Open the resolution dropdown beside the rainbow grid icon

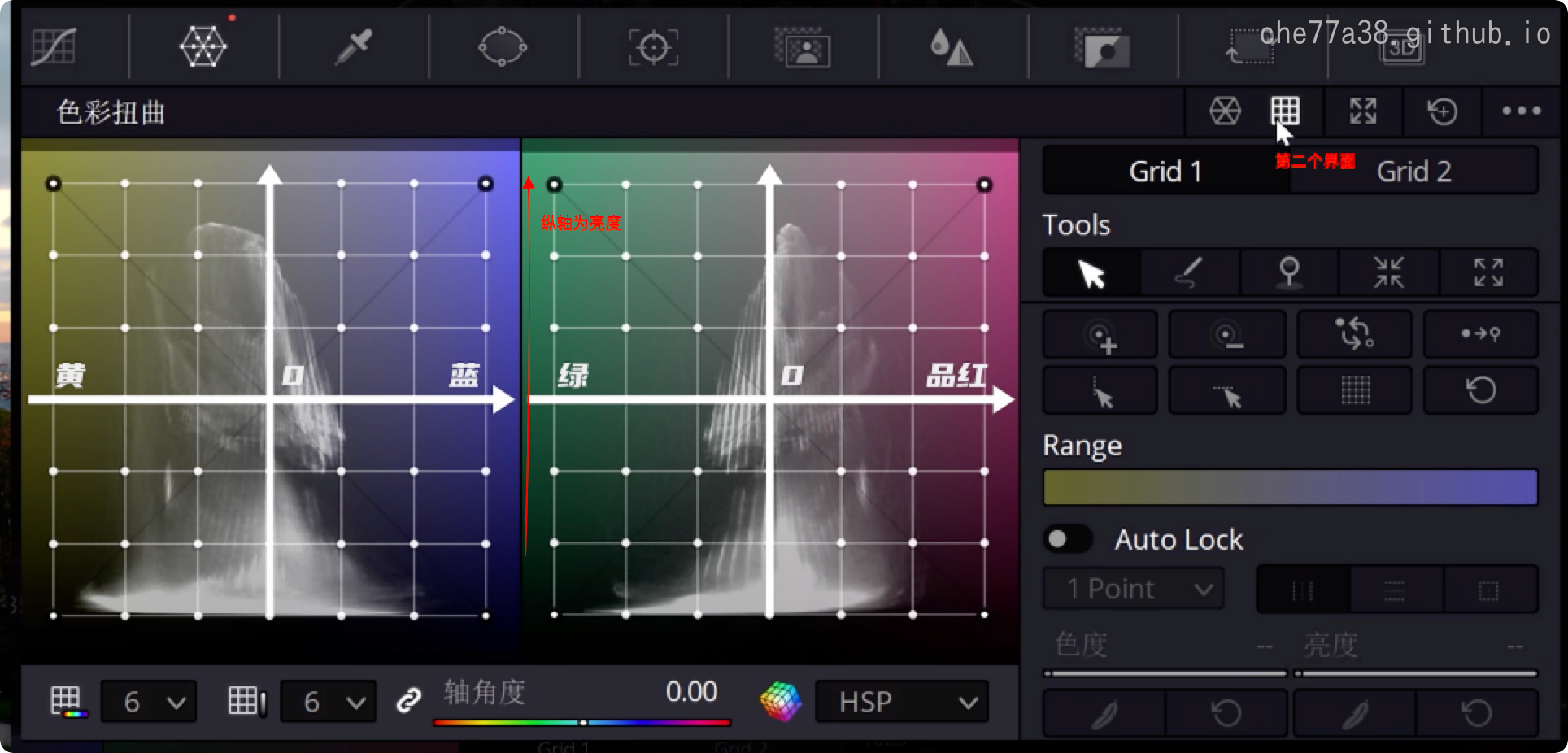click(149, 701)
